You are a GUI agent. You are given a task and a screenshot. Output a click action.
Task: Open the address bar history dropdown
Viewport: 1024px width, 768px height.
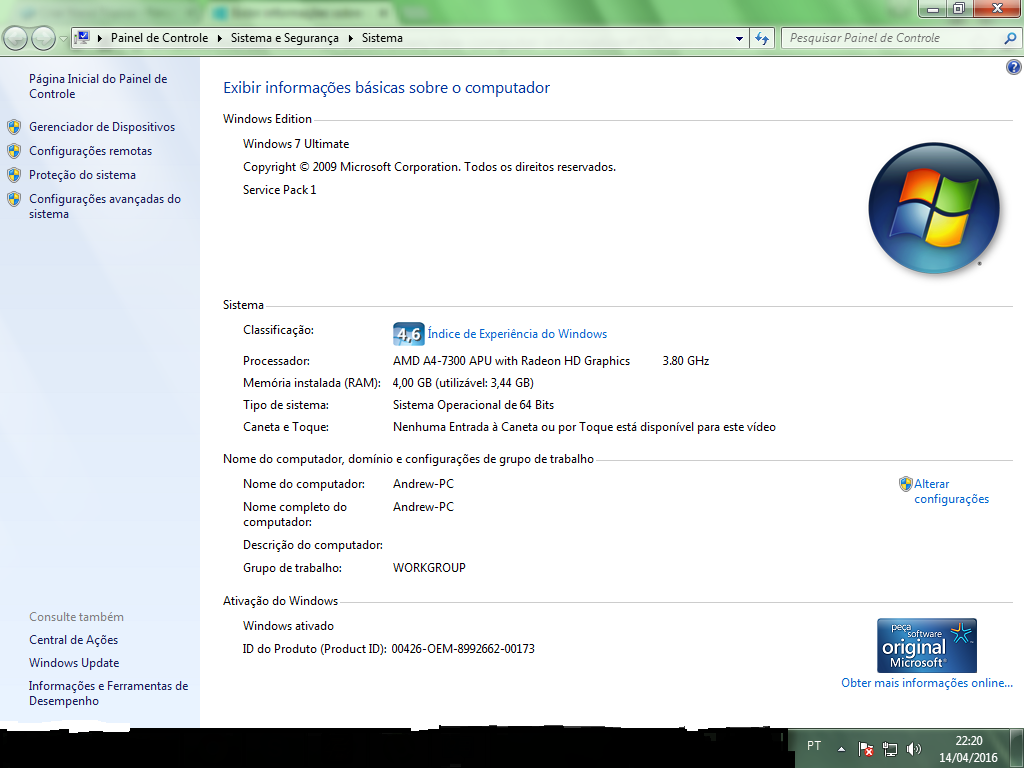(x=739, y=39)
